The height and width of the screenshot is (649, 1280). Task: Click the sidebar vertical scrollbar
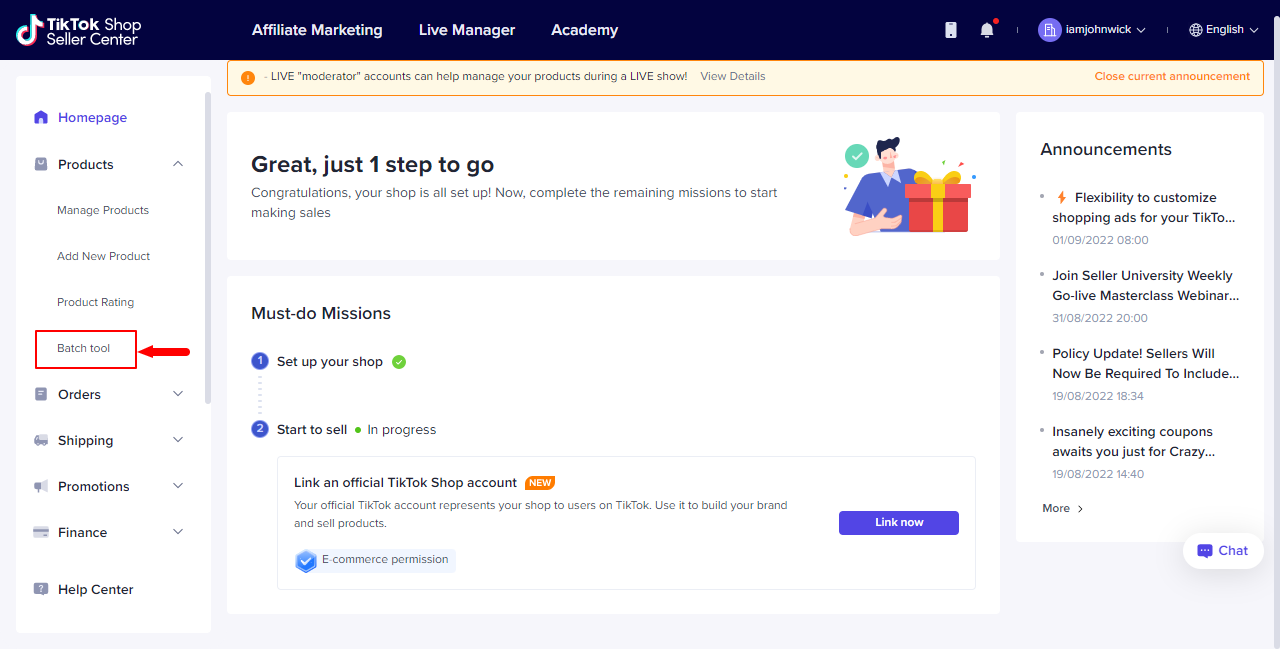tap(208, 248)
